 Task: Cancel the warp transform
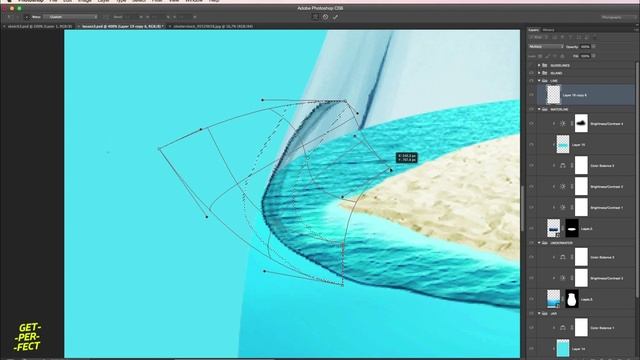coord(325,17)
